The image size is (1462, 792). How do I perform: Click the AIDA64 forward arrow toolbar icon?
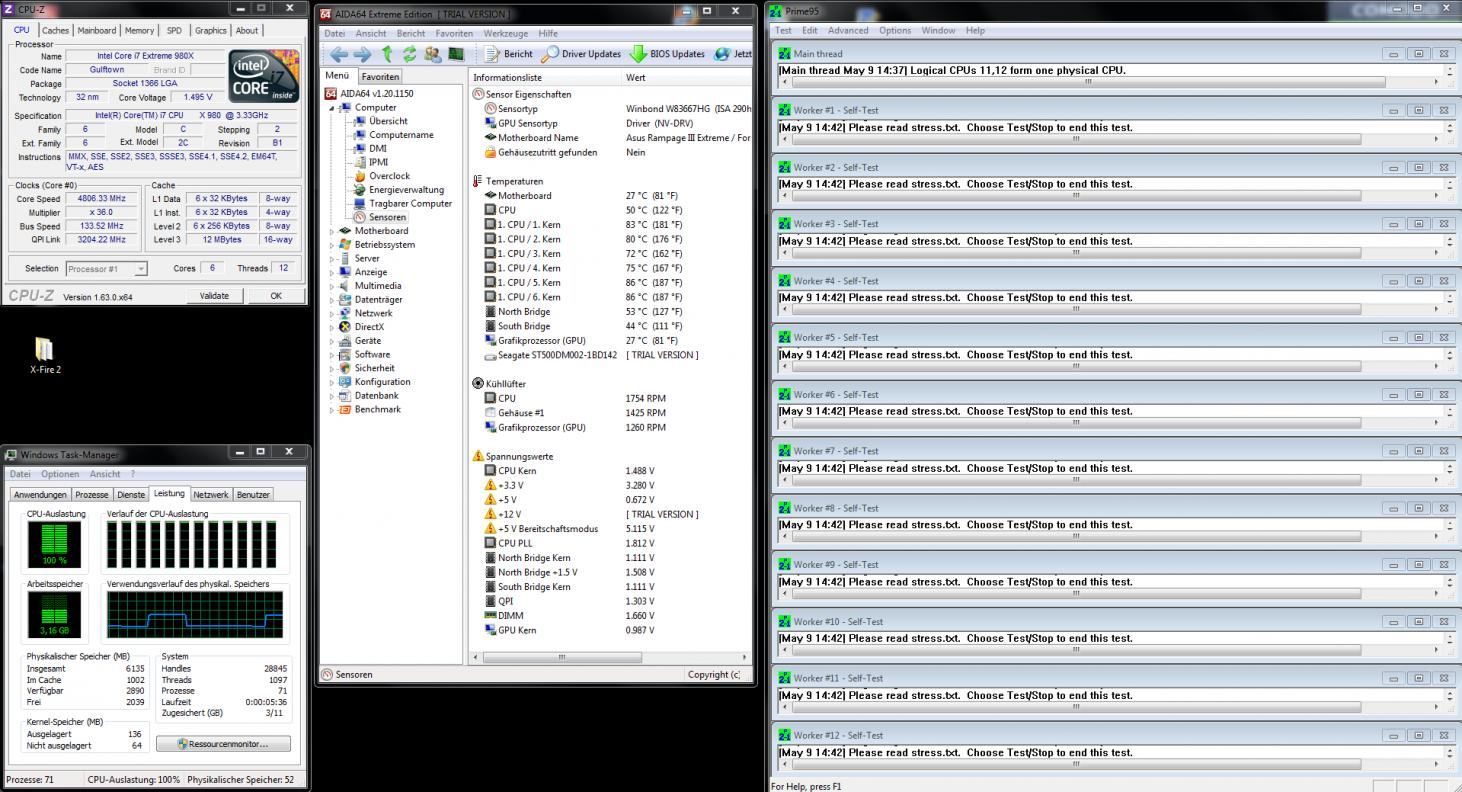365,54
